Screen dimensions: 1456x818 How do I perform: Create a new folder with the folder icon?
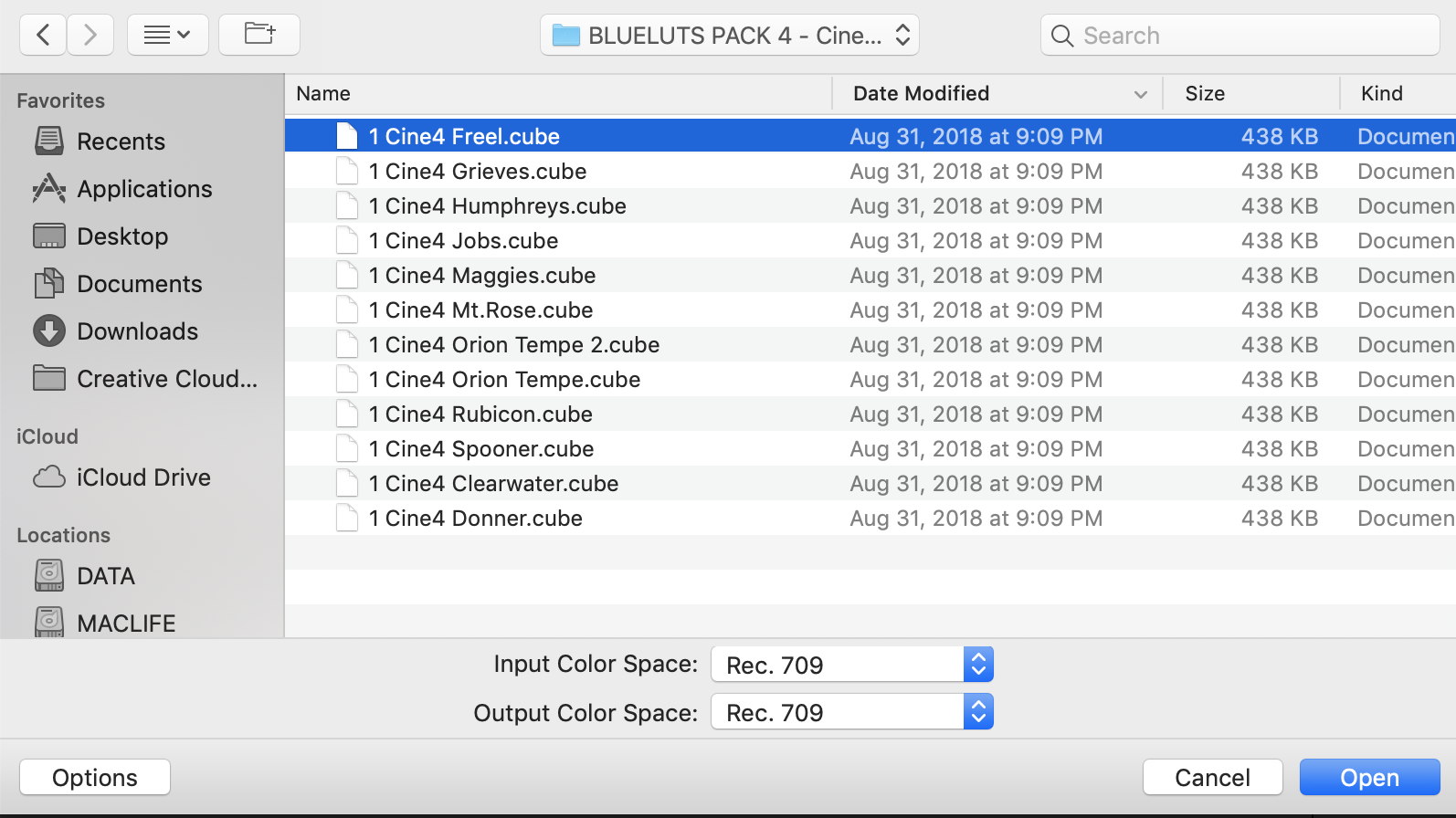[x=258, y=35]
